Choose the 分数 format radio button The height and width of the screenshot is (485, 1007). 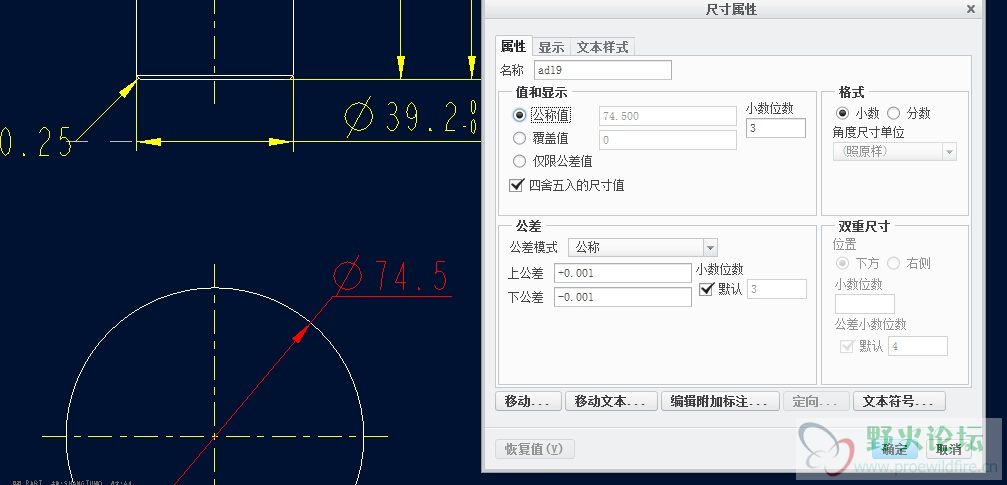[893, 113]
